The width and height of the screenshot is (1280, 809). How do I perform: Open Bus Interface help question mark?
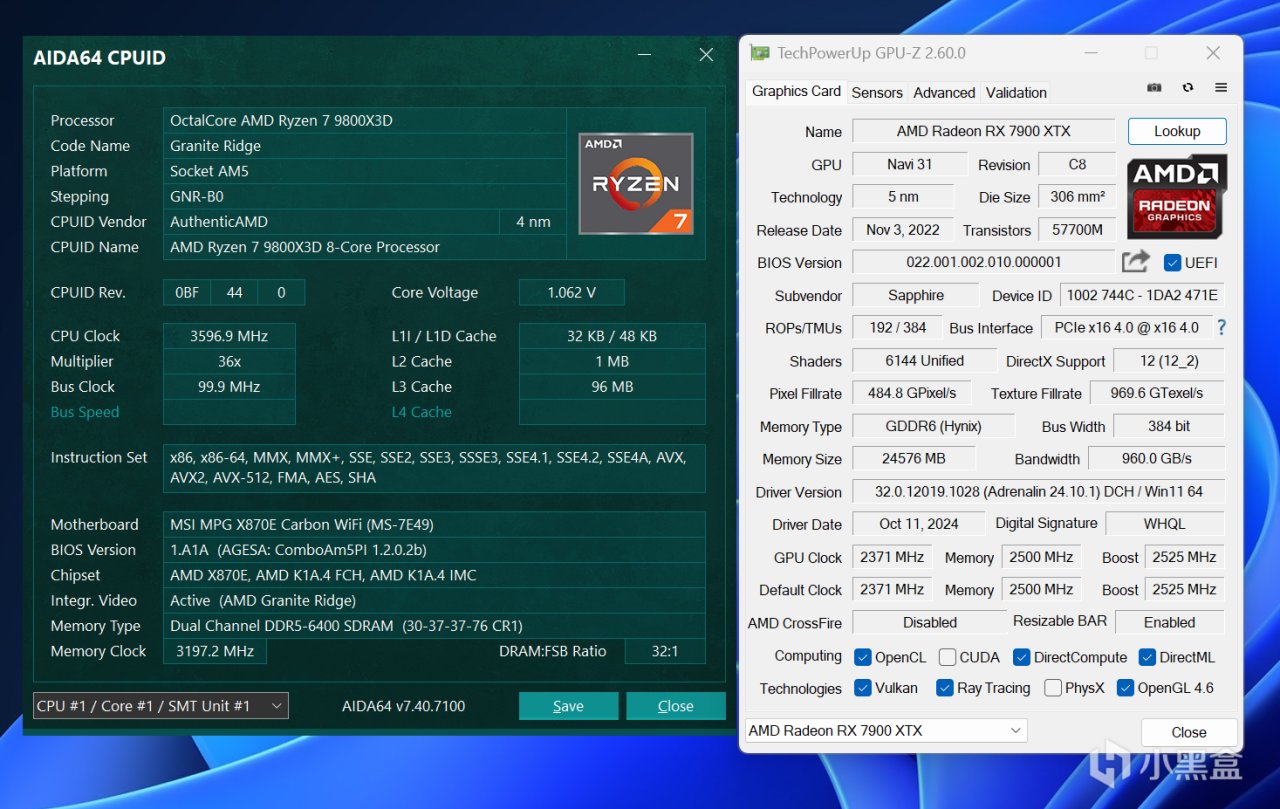pyautogui.click(x=1221, y=328)
